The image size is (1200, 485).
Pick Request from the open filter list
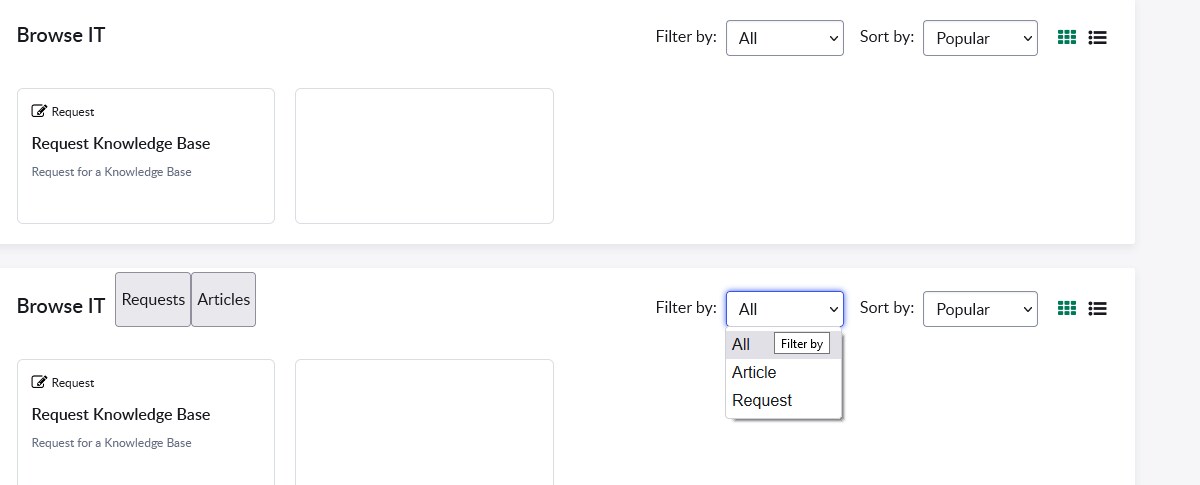coord(762,400)
